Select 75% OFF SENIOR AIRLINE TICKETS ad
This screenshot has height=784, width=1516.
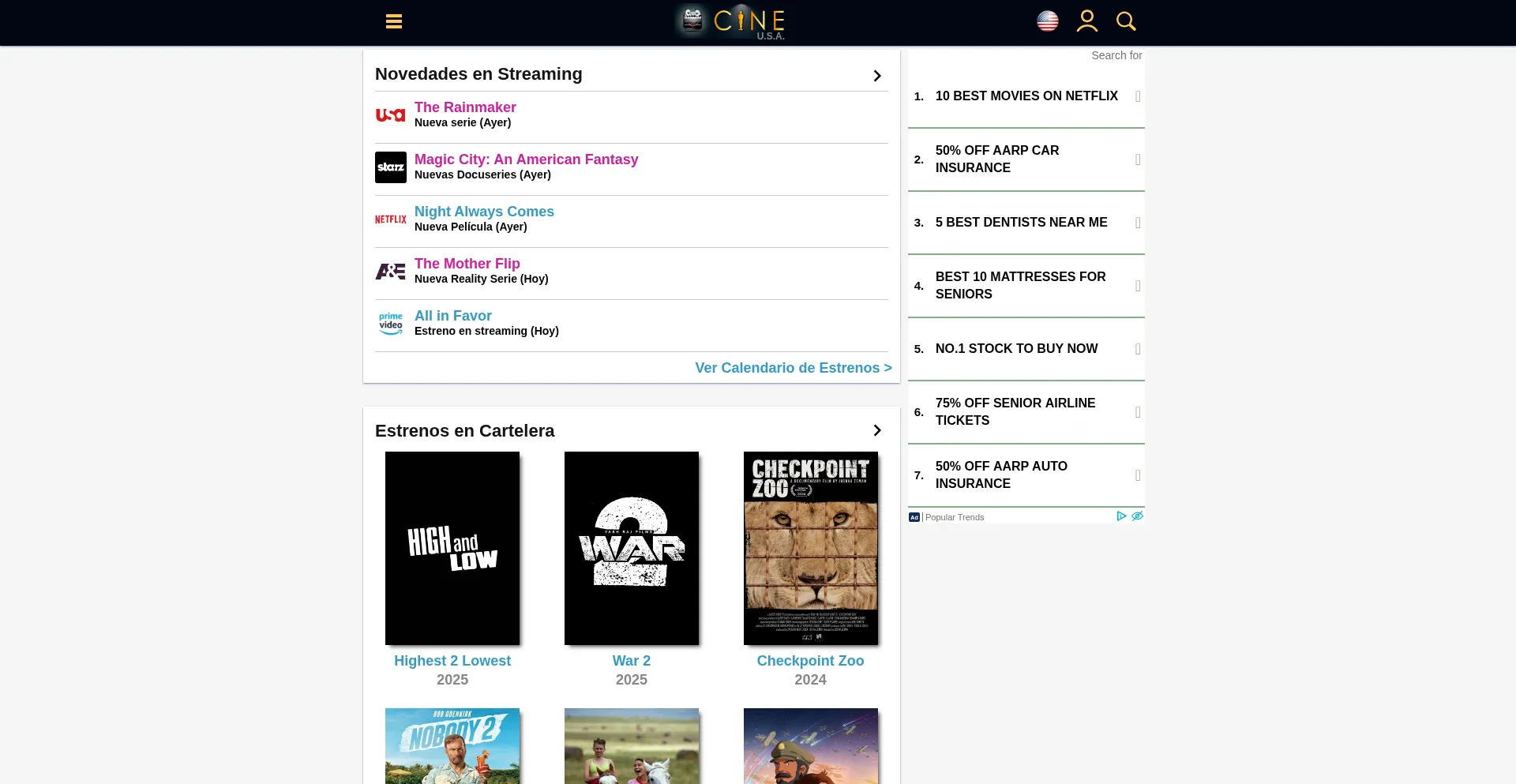(1026, 412)
